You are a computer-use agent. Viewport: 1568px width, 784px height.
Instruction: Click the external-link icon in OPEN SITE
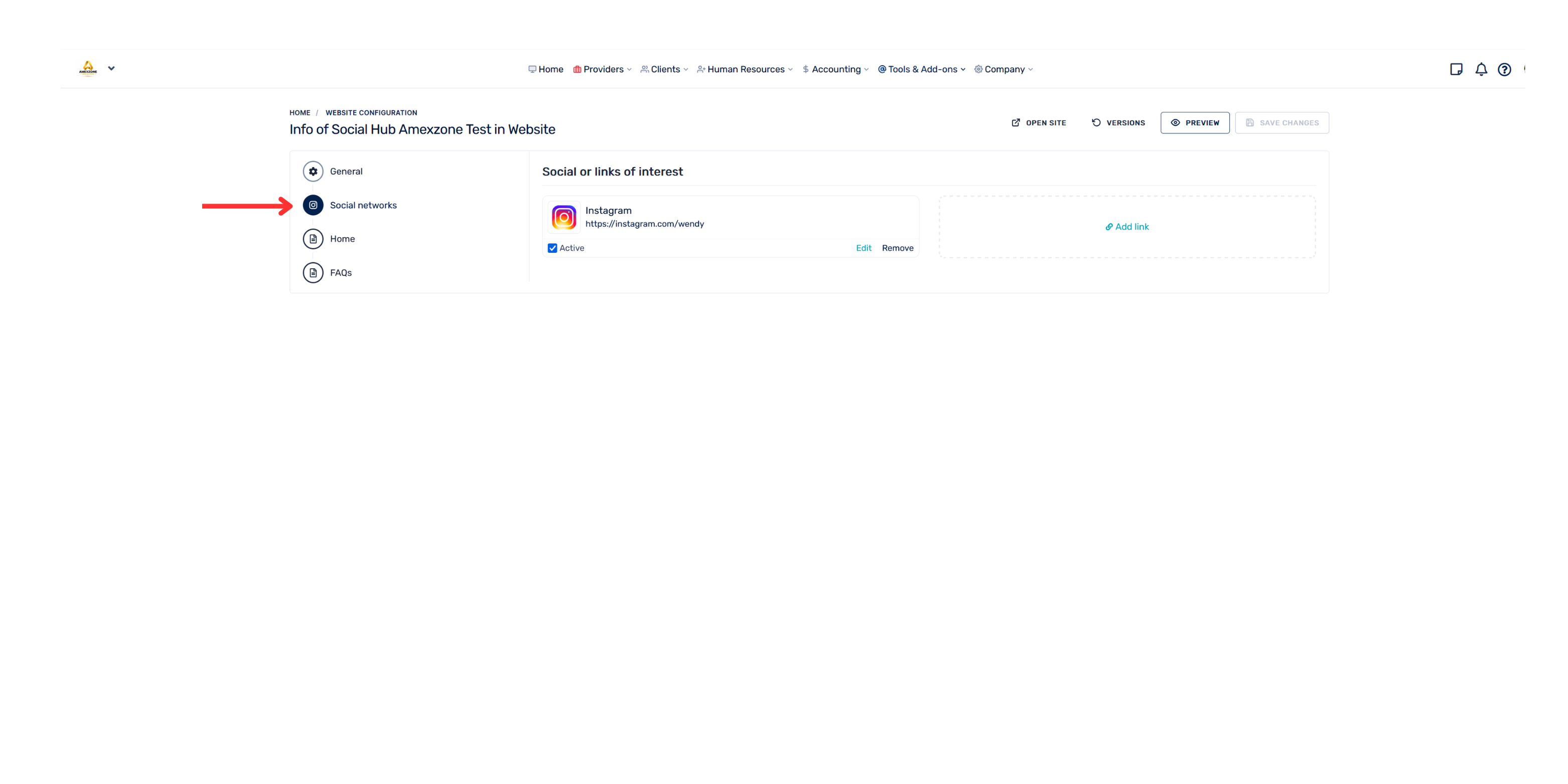click(x=1016, y=122)
